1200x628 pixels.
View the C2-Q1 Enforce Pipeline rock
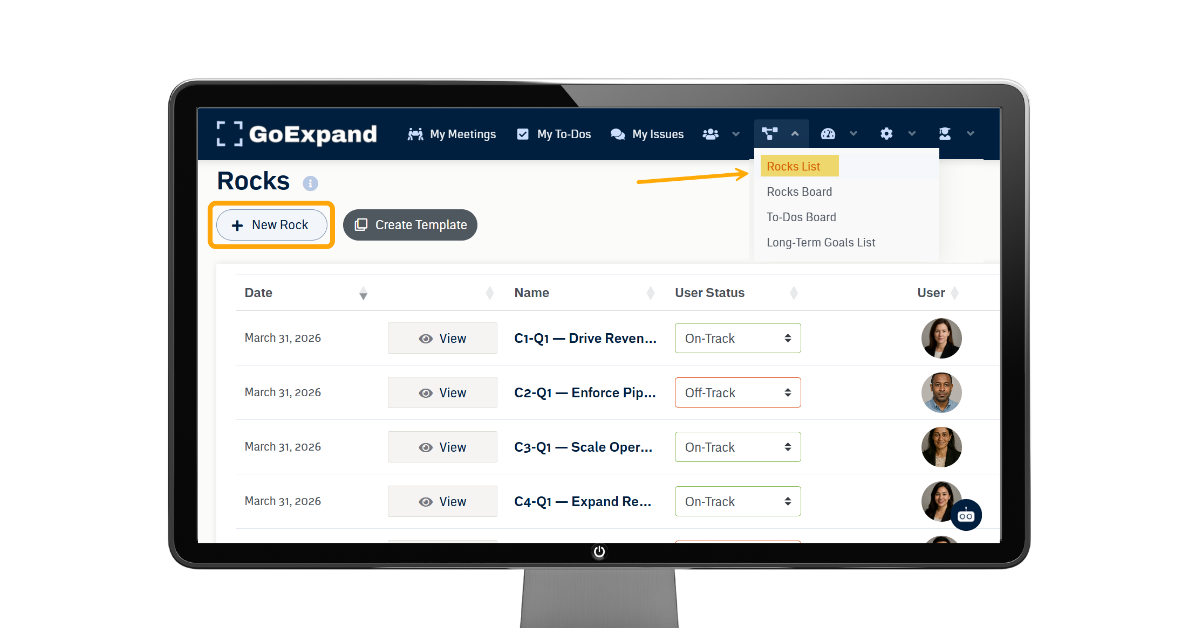point(442,393)
